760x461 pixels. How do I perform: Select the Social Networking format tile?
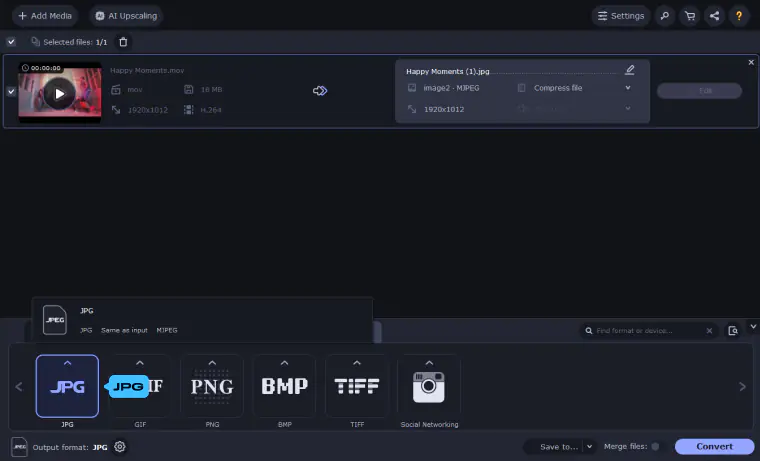tap(429, 386)
